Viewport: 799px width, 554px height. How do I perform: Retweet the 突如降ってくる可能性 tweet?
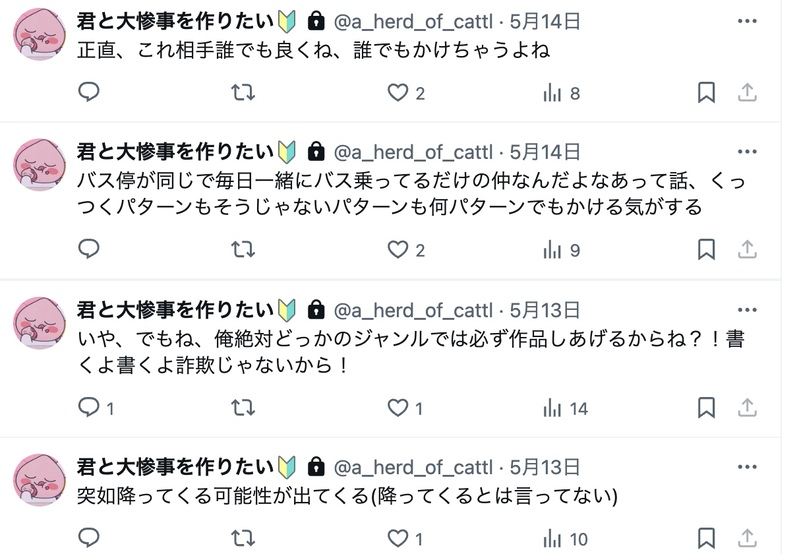[x=242, y=539]
